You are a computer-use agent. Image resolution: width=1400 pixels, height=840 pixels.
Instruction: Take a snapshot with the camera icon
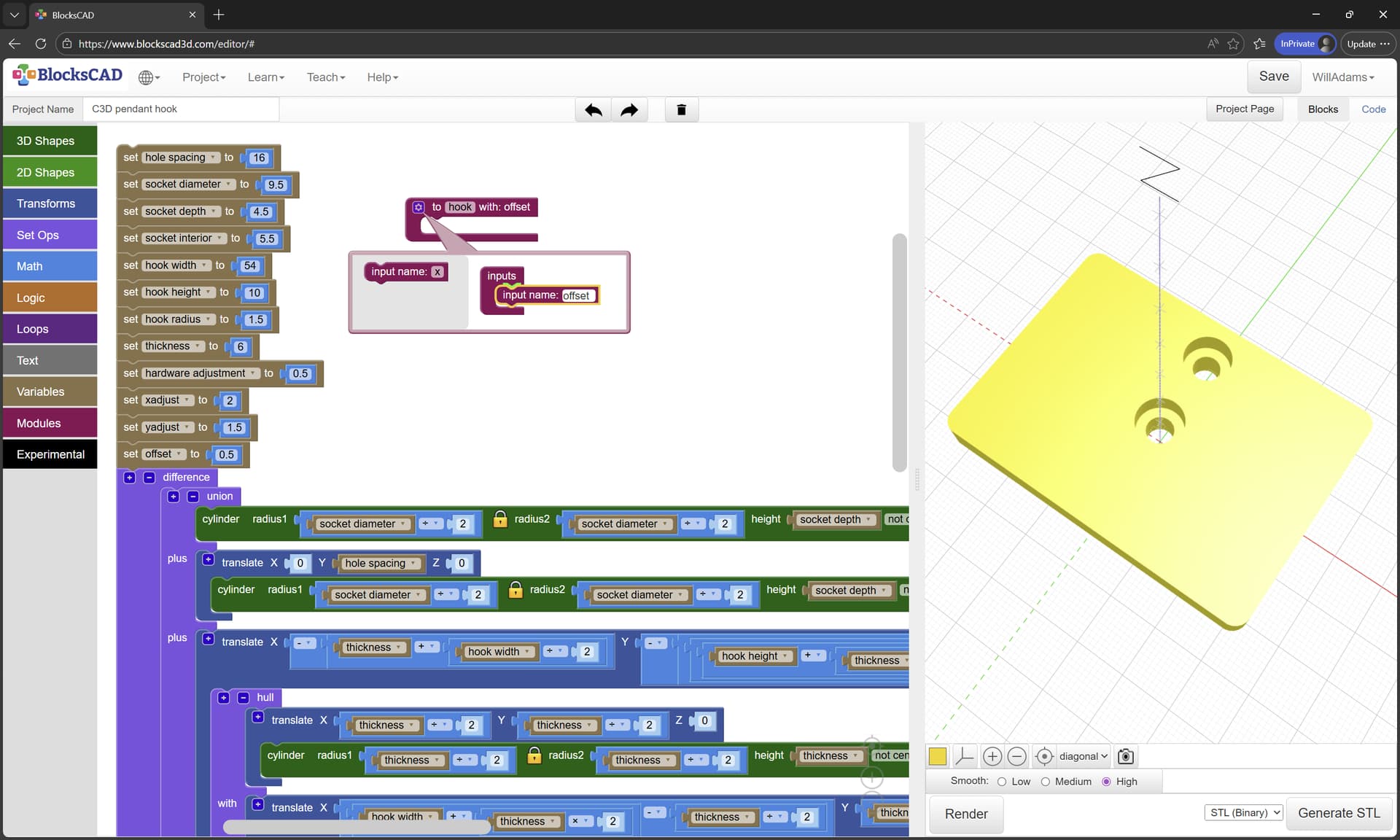(x=1125, y=756)
